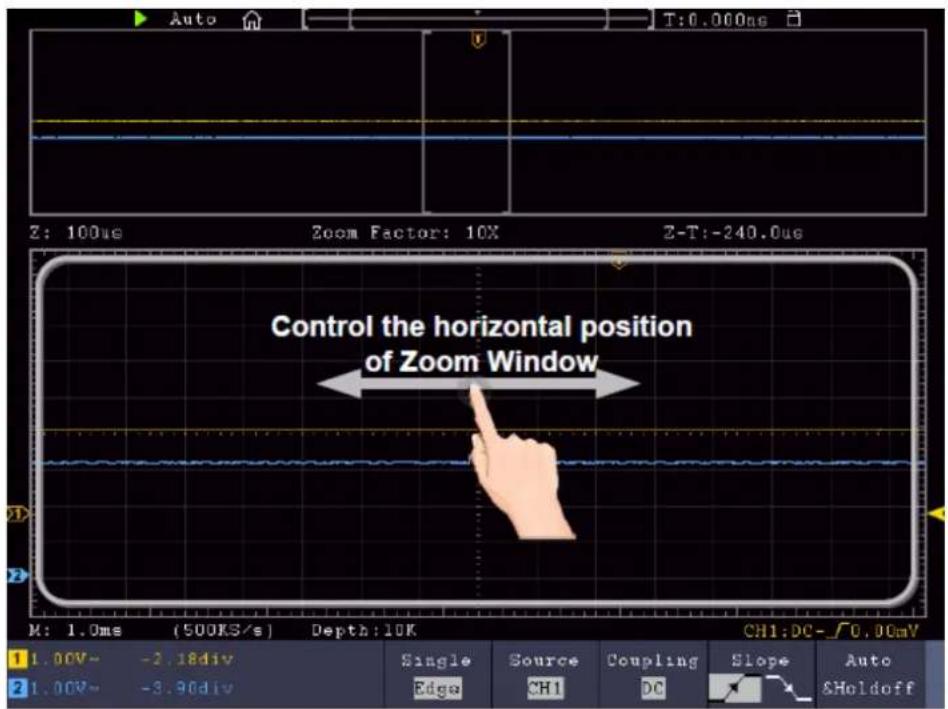Click the blue channel 2 badge
The image size is (948, 709).
(x=18, y=687)
